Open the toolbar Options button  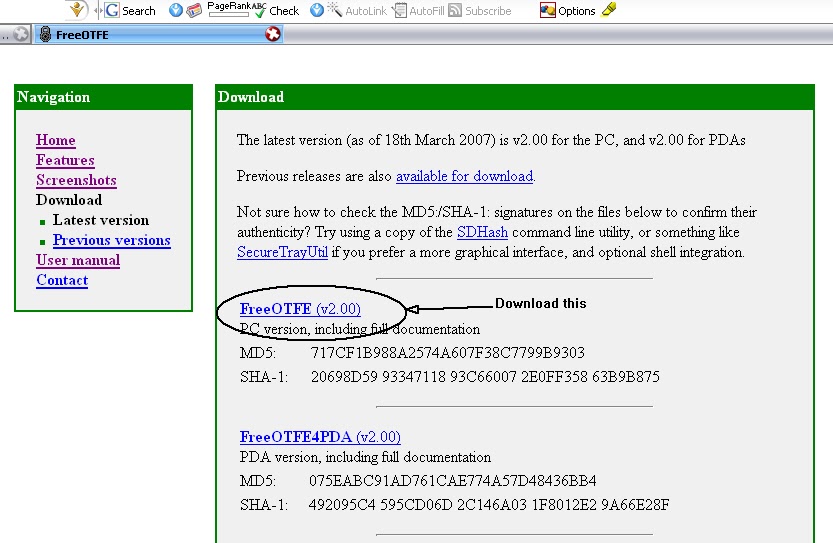click(x=568, y=11)
